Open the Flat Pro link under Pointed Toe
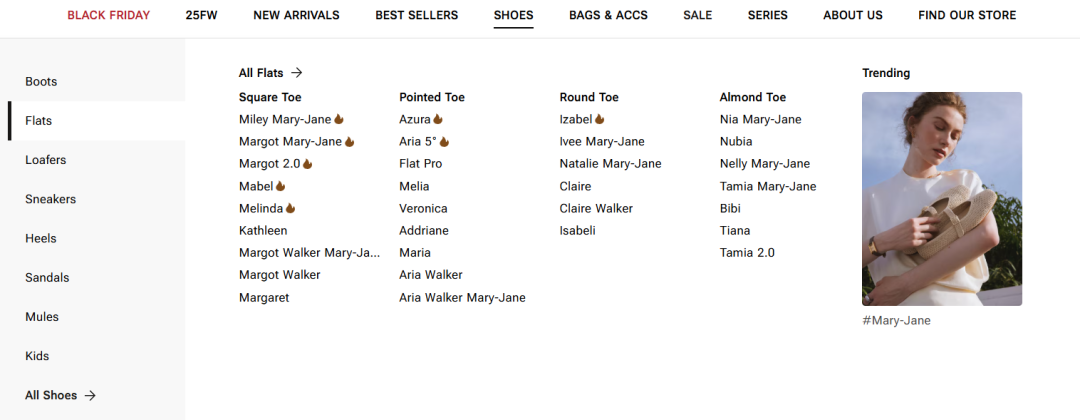This screenshot has width=1080, height=420. [420, 164]
